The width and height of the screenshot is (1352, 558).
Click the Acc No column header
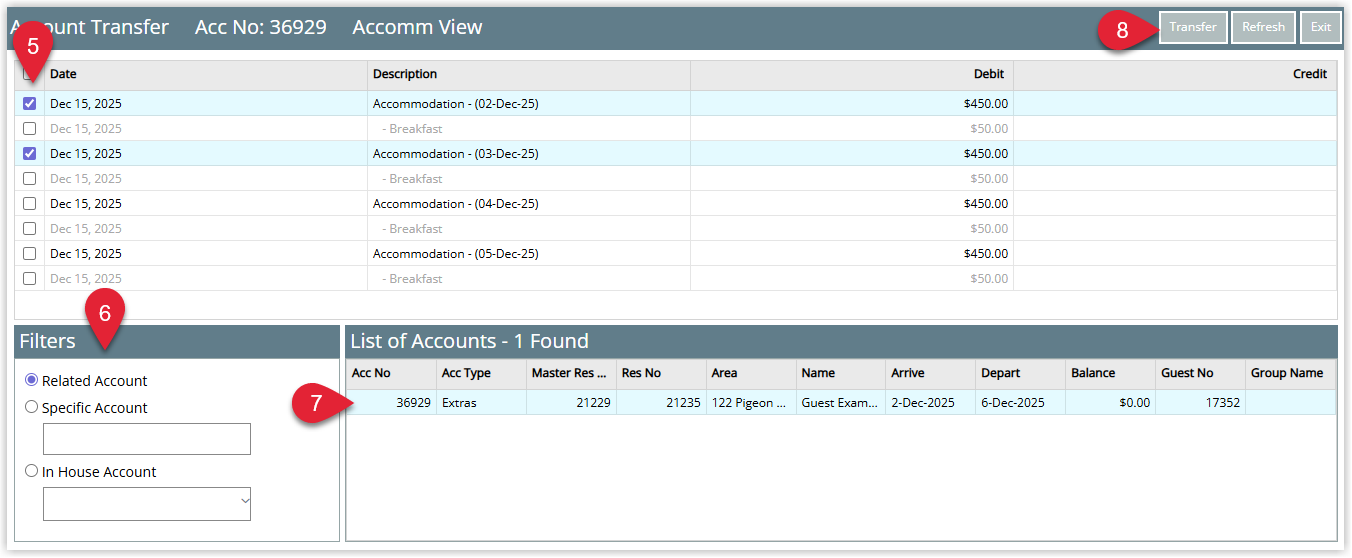click(391, 373)
